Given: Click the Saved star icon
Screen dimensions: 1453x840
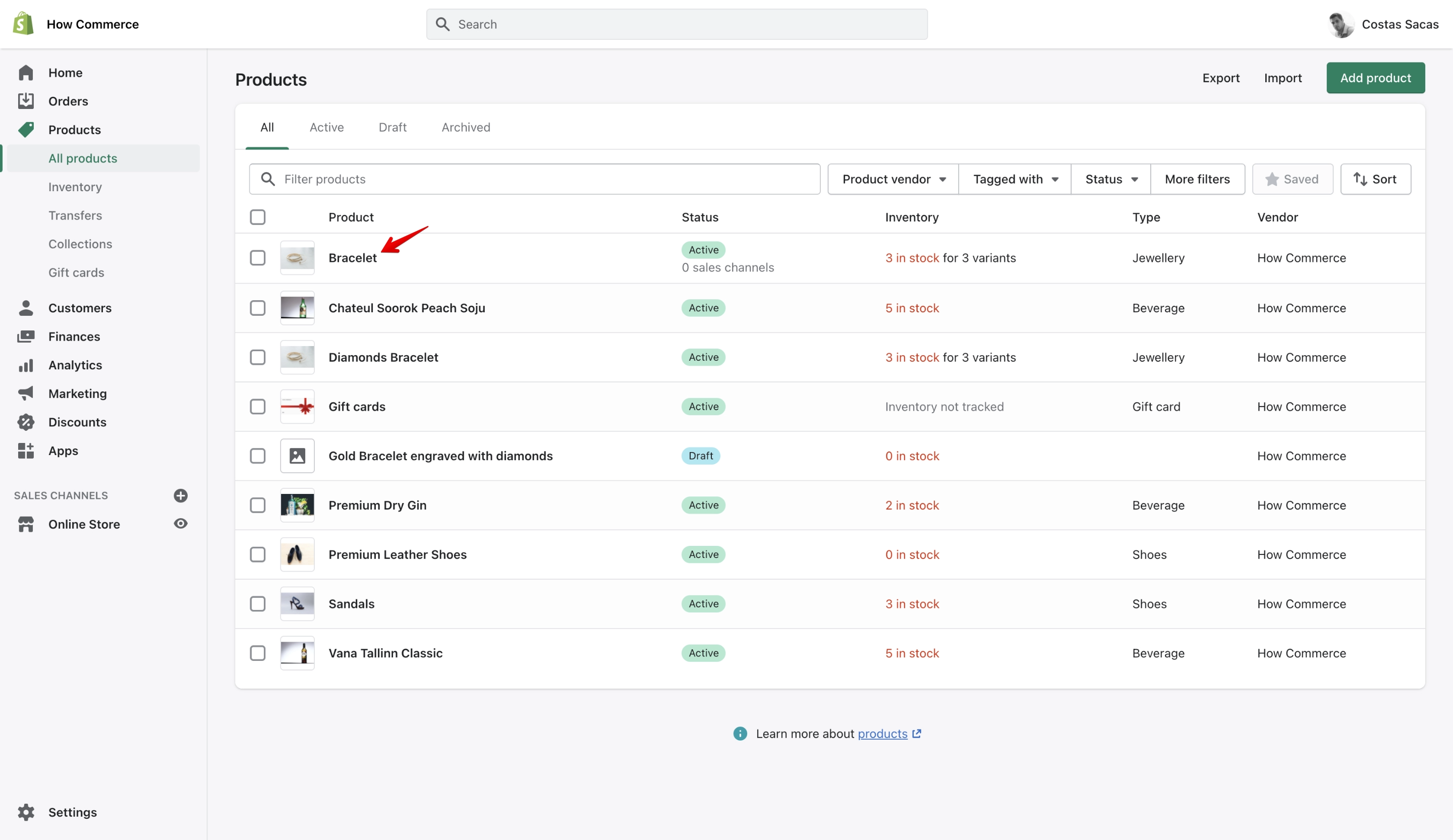Looking at the screenshot, I should (x=1271, y=179).
